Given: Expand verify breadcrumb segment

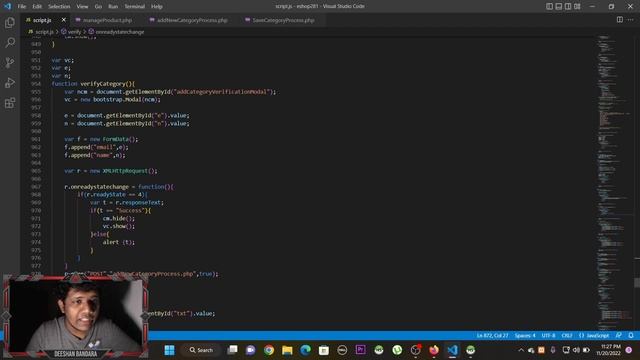Looking at the screenshot, I should [x=74, y=31].
